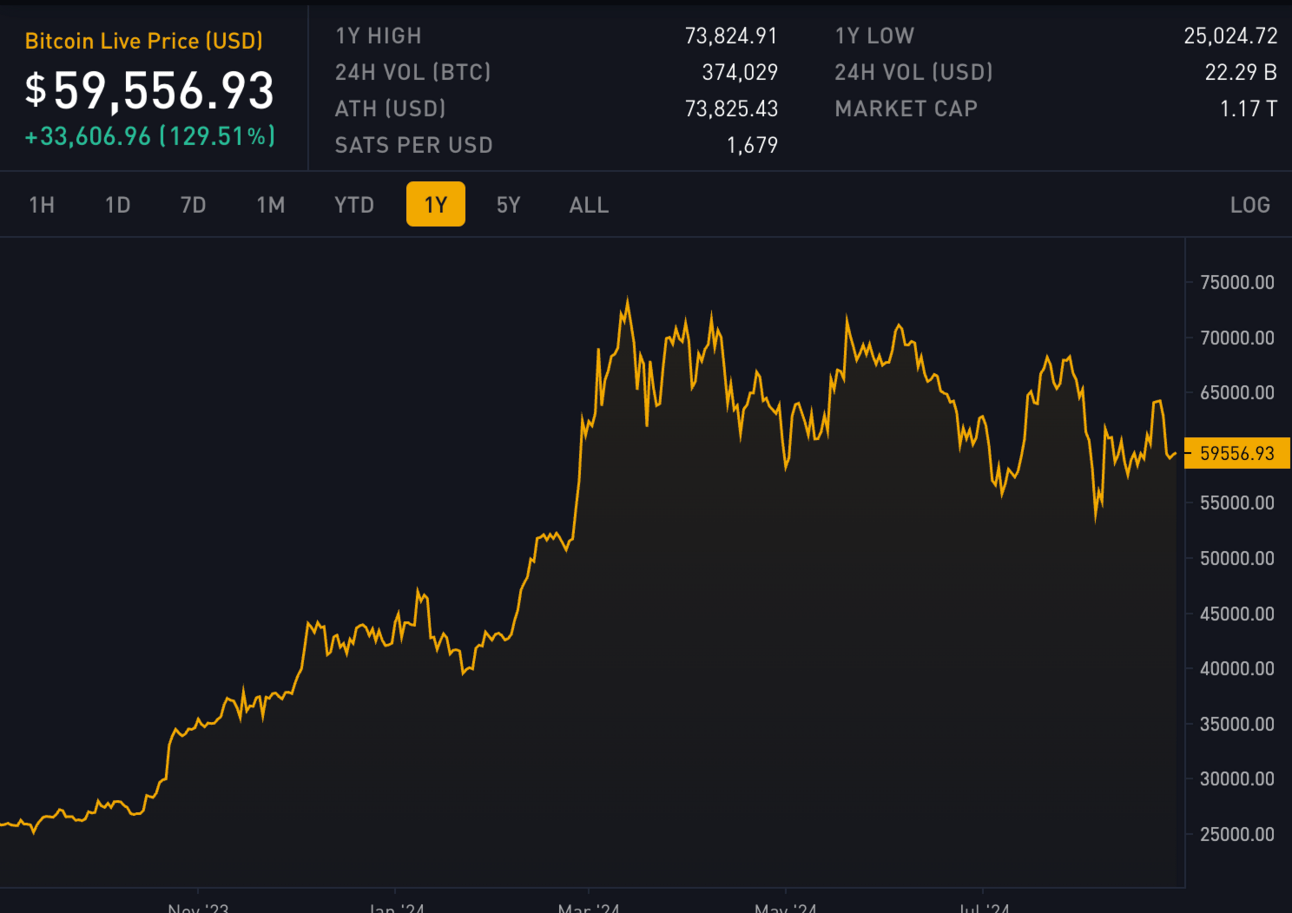Click the 50000.00 price axis label
Screen dimensions: 1292x913
[1237, 558]
